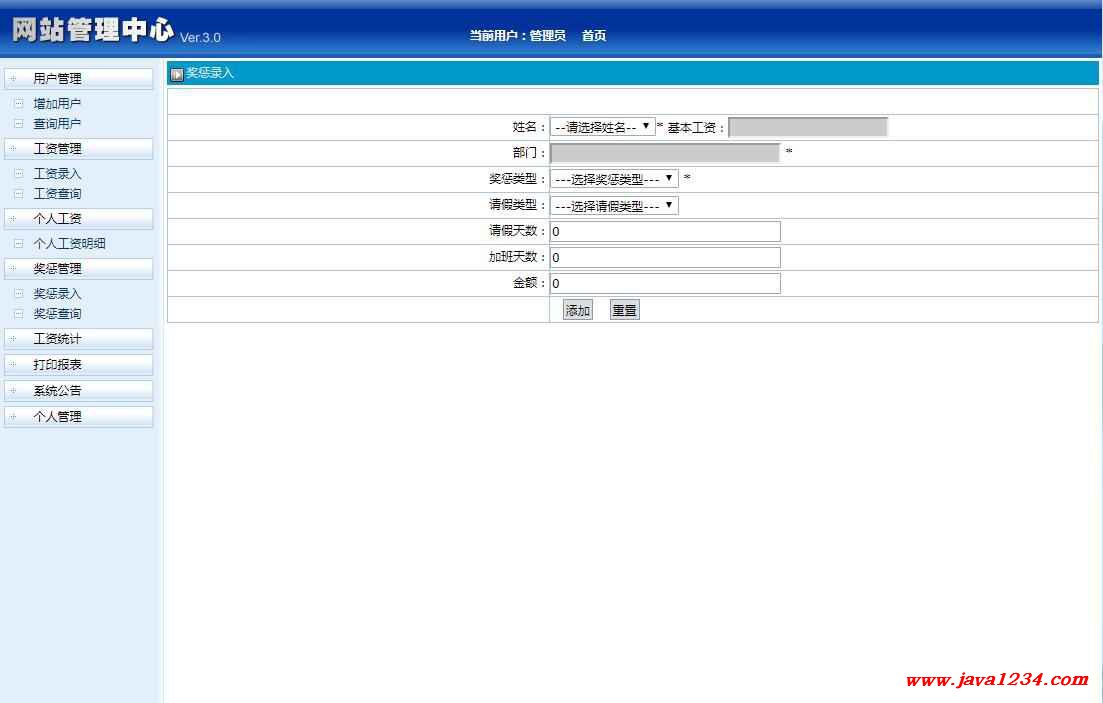Click the plus icon on 用户管理

(13, 78)
